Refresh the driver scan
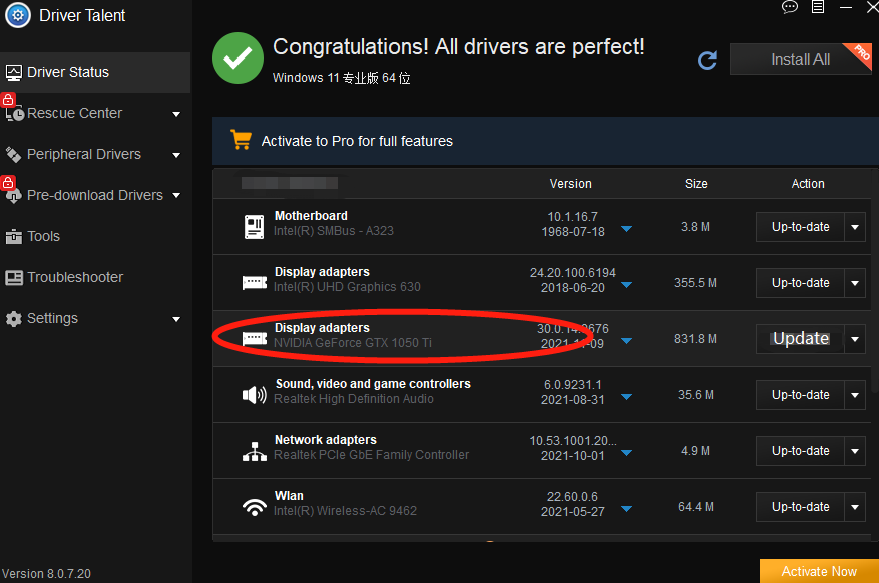This screenshot has height=583, width=879. click(707, 60)
